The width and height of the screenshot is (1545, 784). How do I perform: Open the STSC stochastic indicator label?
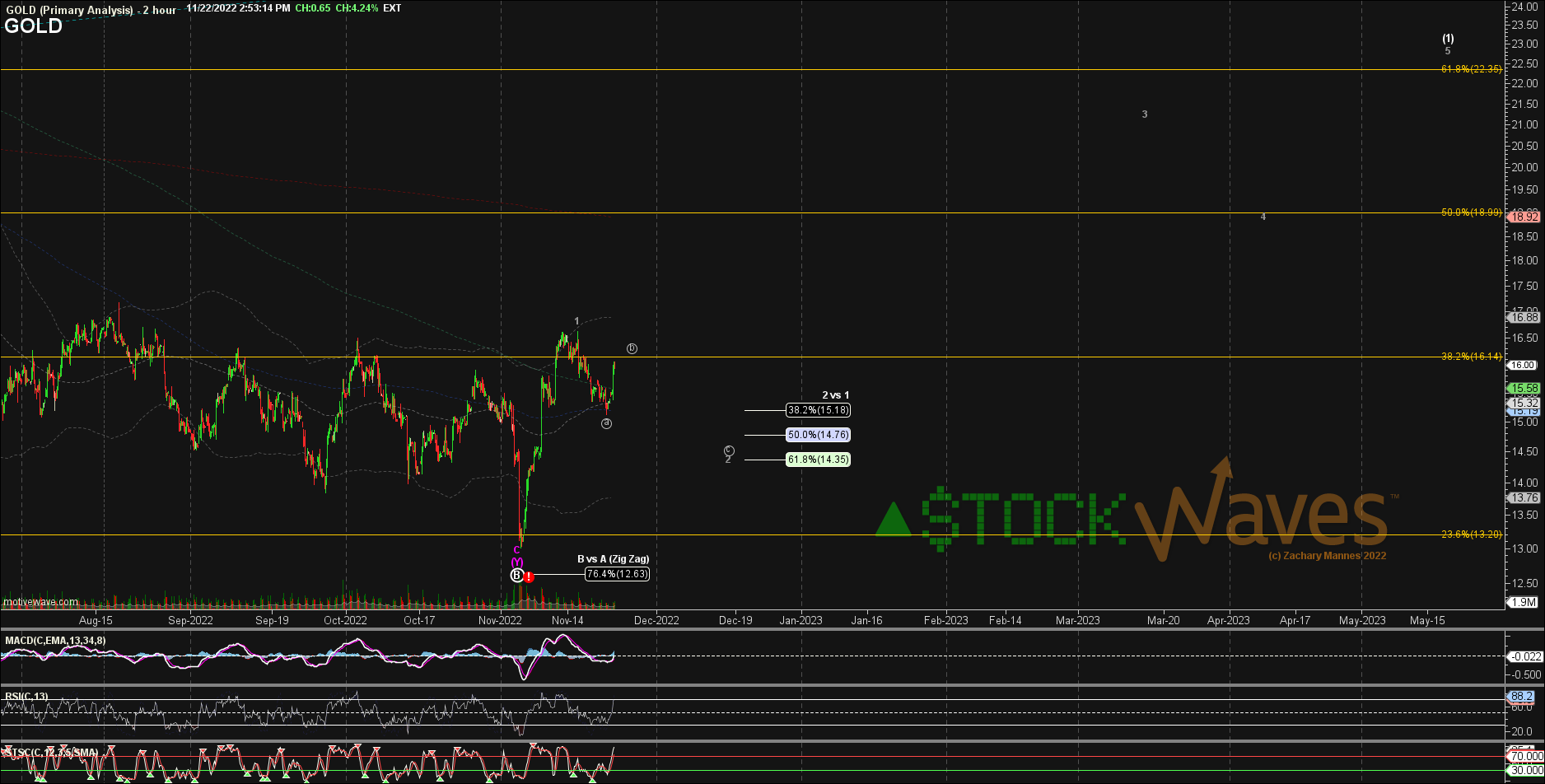pyautogui.click(x=51, y=752)
